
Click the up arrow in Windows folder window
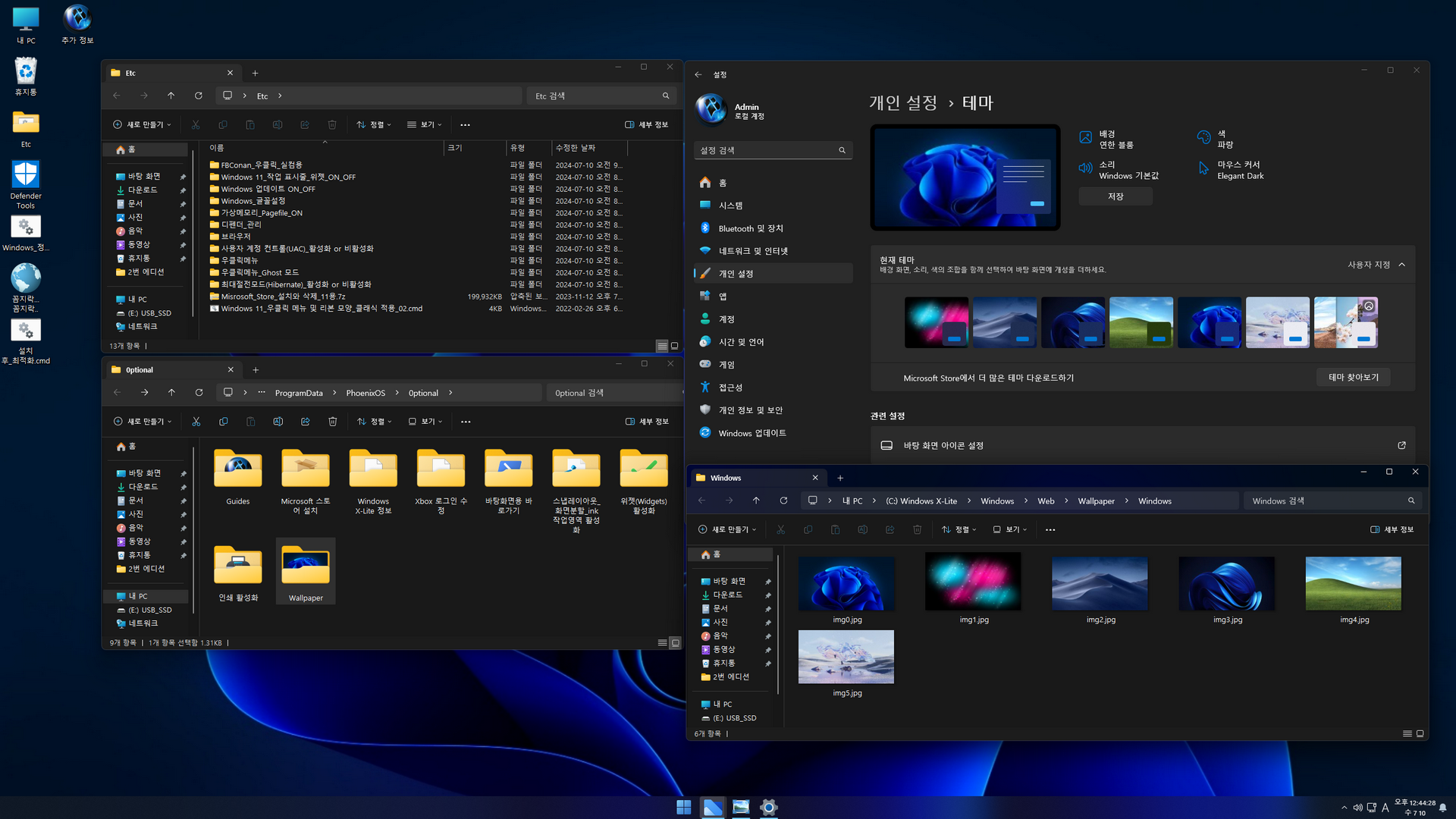click(x=756, y=500)
